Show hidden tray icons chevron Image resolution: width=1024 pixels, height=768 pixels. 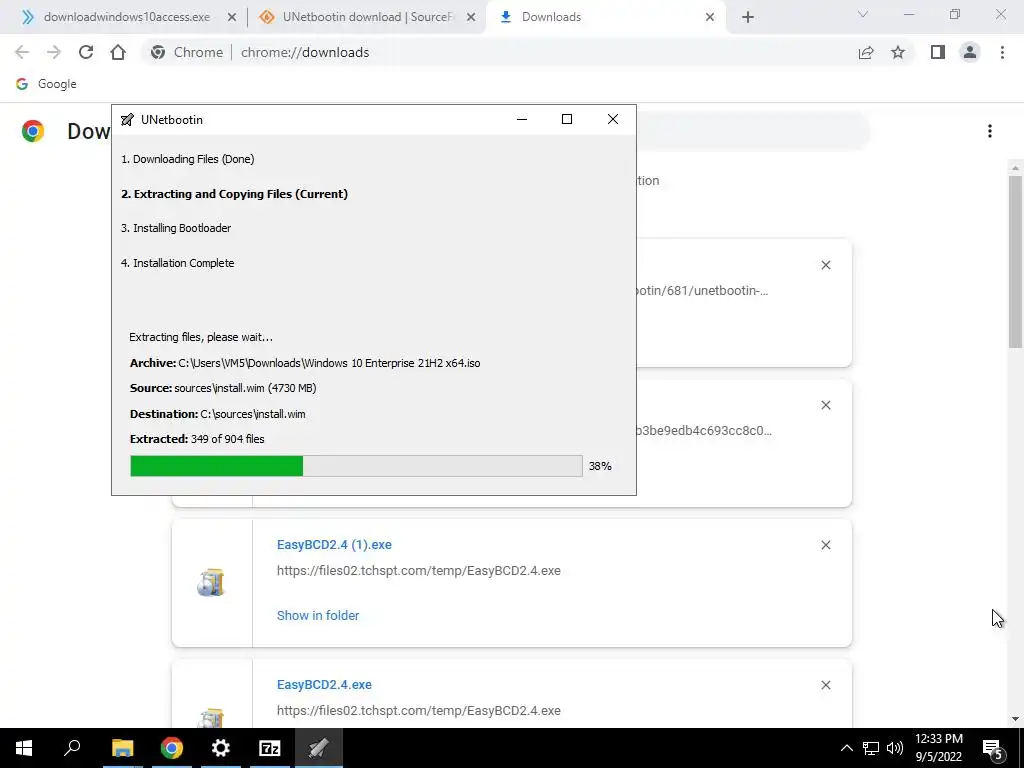pyautogui.click(x=846, y=748)
